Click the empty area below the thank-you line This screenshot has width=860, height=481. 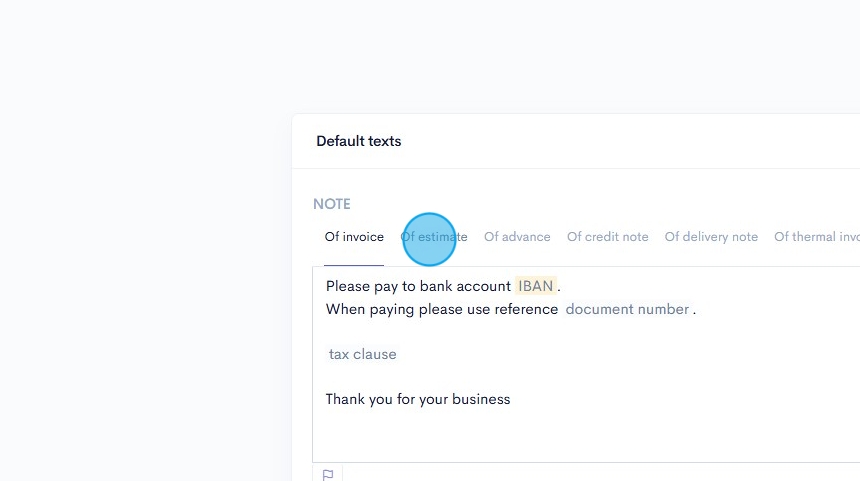580,435
